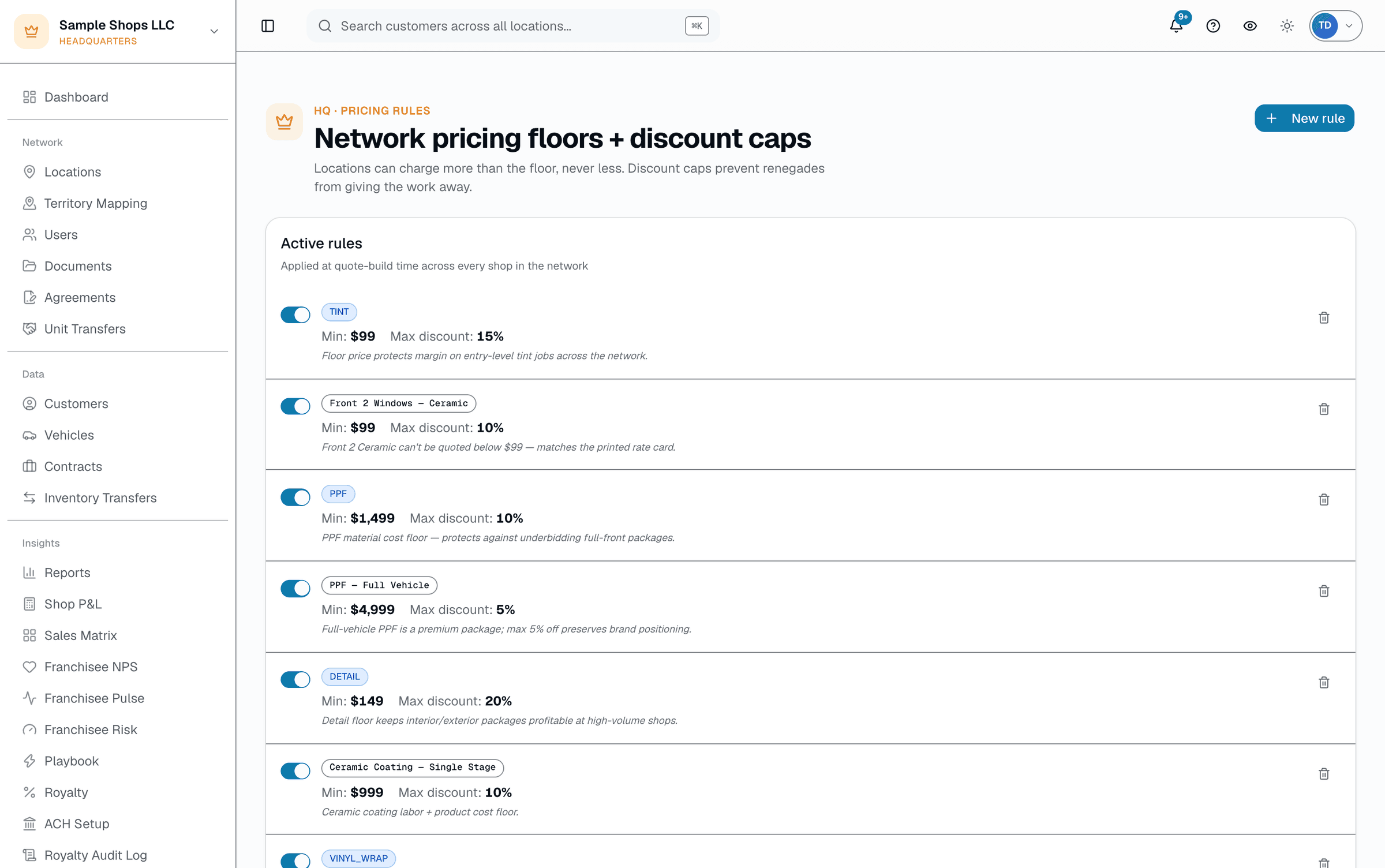Delete the Front 2 Windows – Ceramic rule
This screenshot has height=868, width=1385.
(x=1324, y=409)
